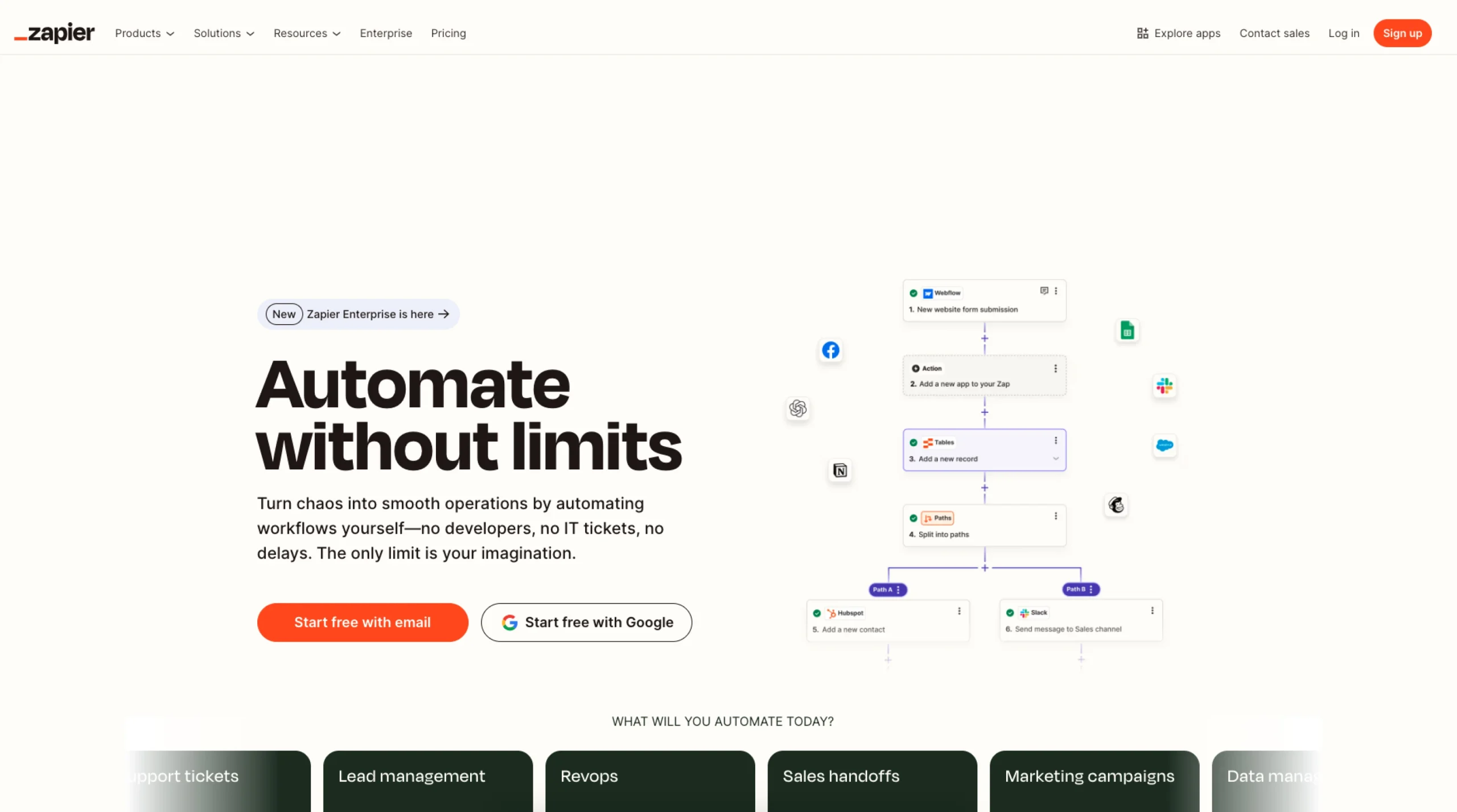Click plus below Split into paths
This screenshot has height=812, width=1457.
point(985,568)
